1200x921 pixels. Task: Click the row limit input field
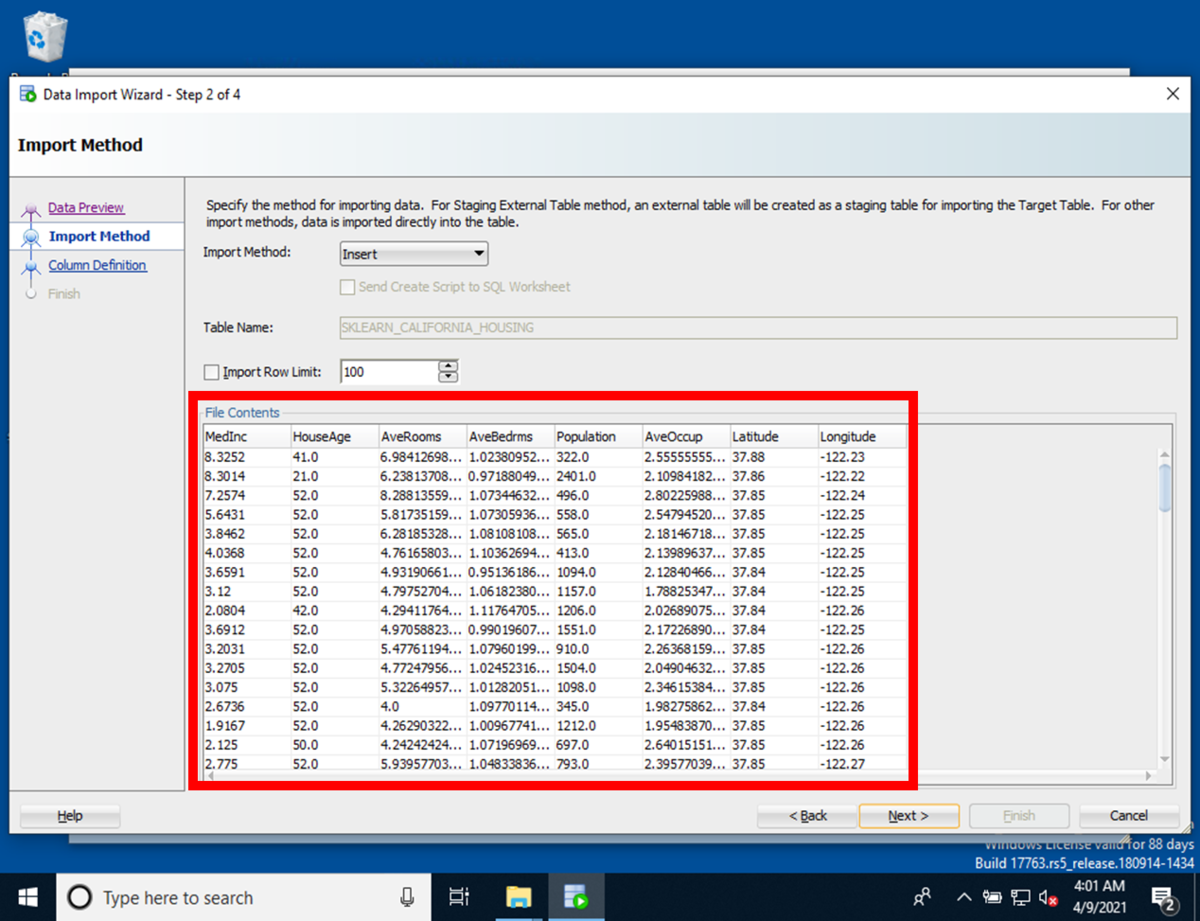pyautogui.click(x=389, y=372)
